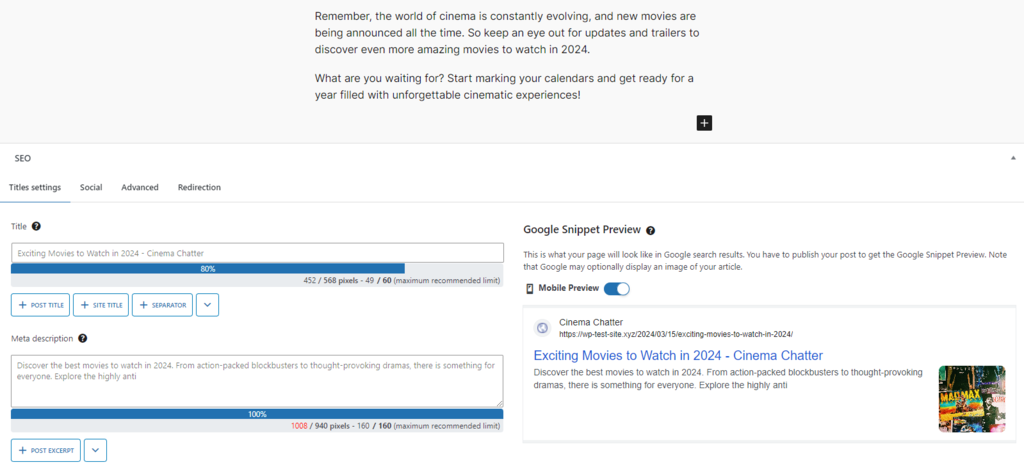This screenshot has height=474, width=1024.
Task: Click the Google Snippet Preview help icon
Action: click(x=650, y=230)
